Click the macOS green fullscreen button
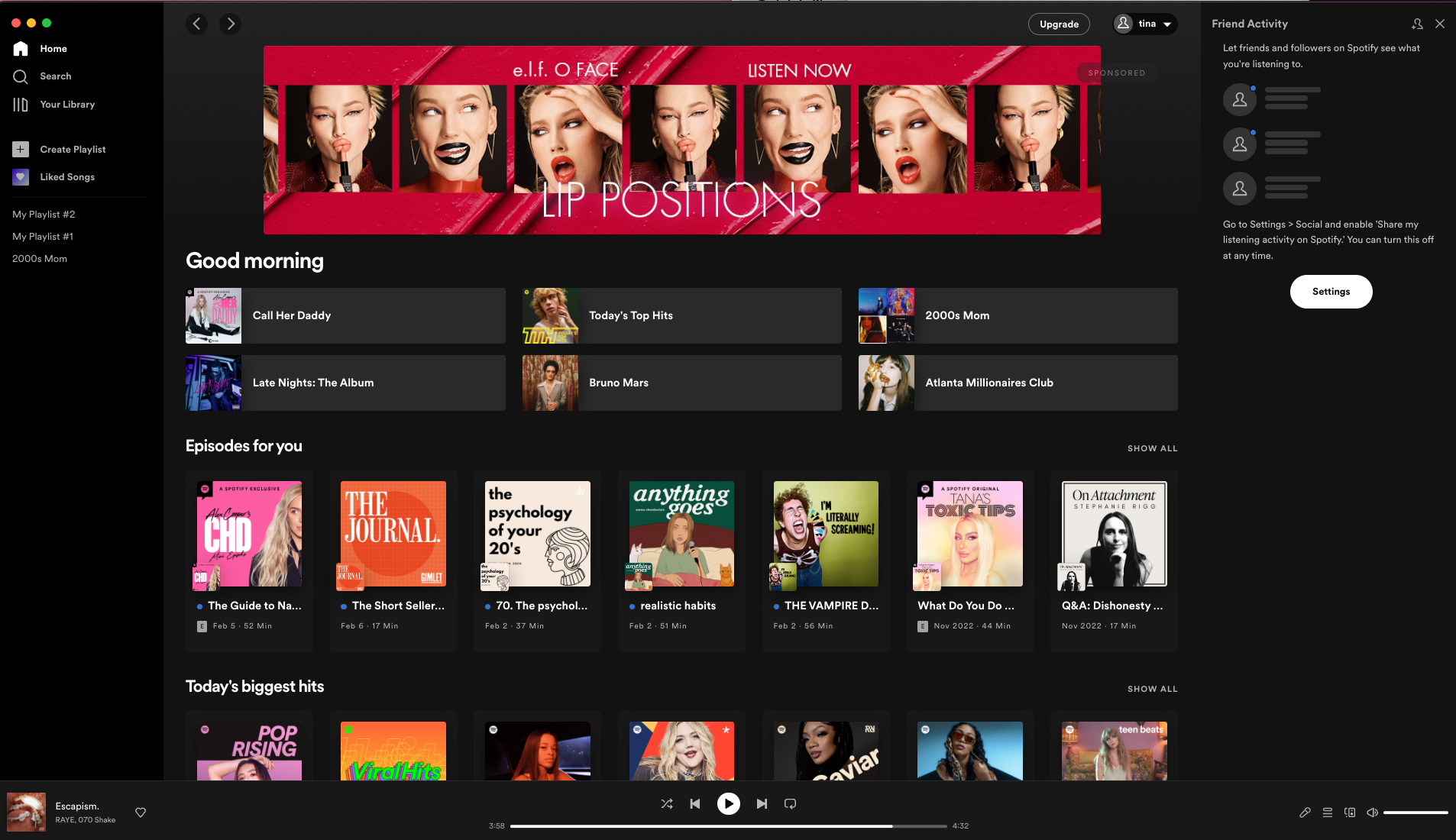 tap(47, 23)
